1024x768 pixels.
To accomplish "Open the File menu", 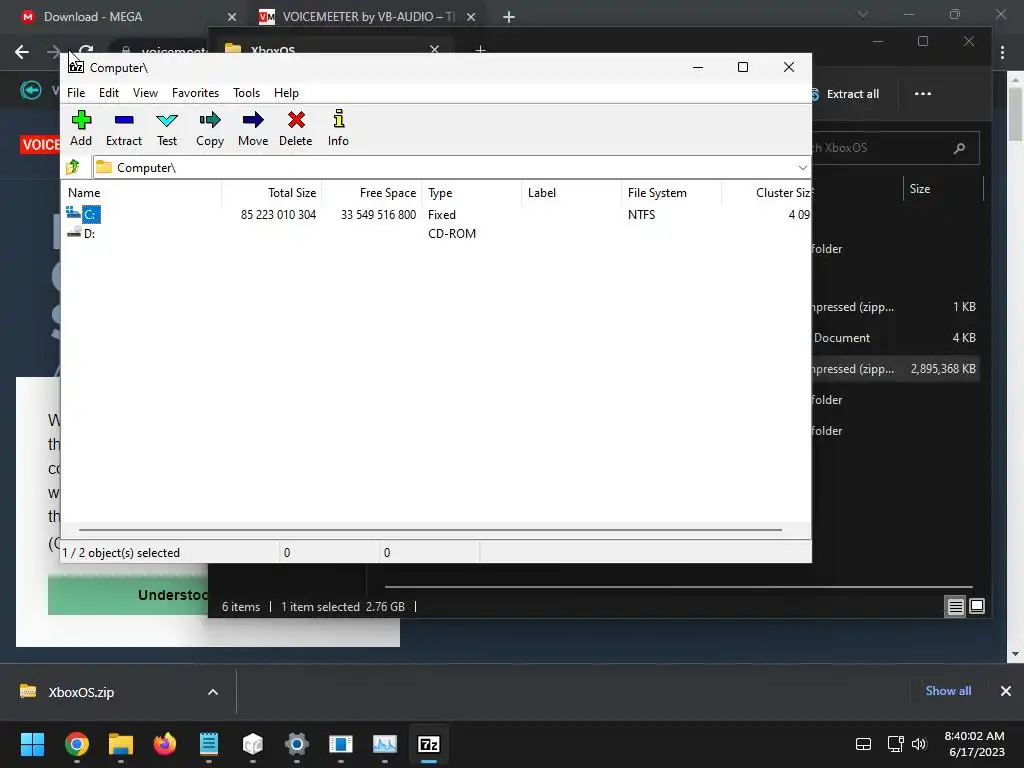I will [x=76, y=93].
